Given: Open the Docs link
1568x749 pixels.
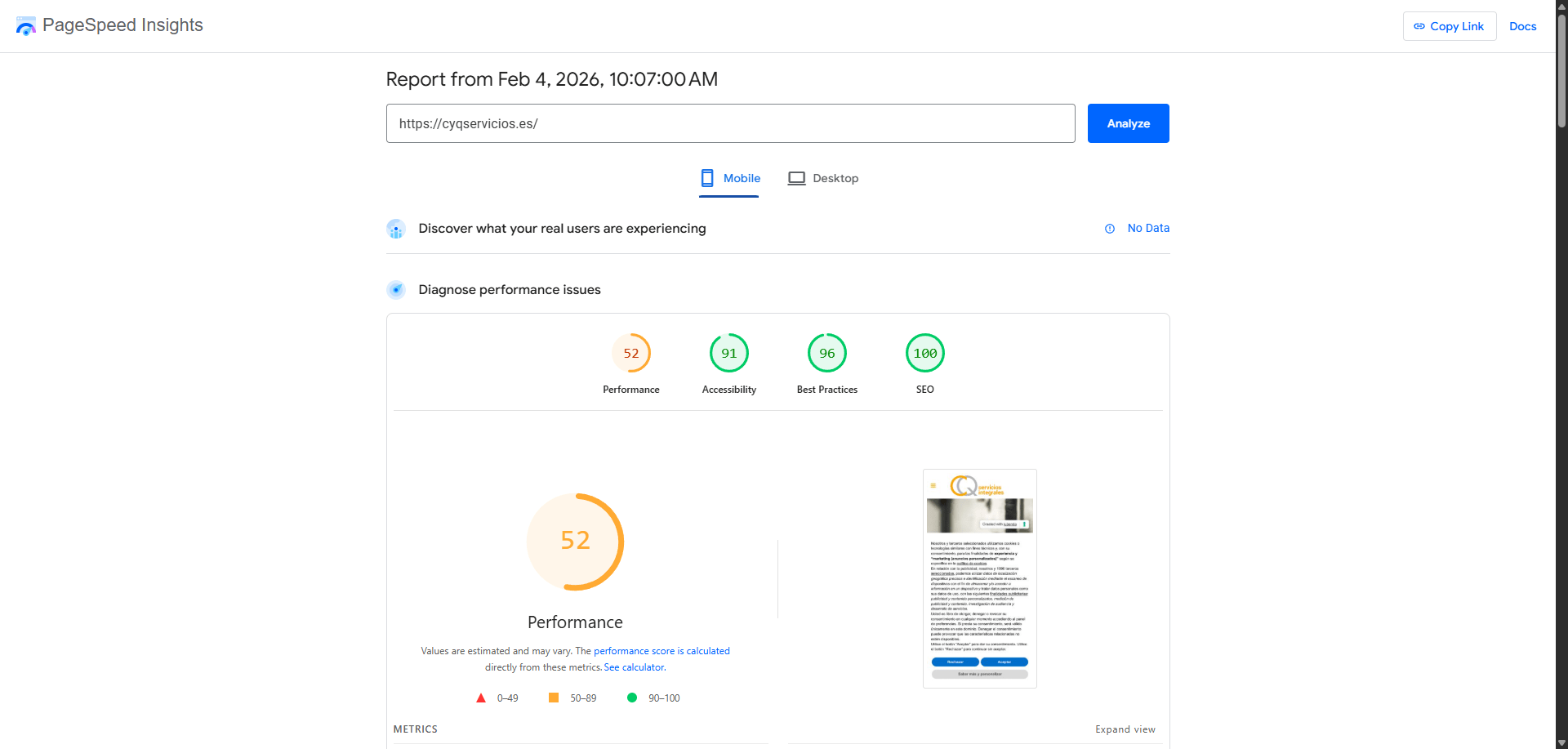Looking at the screenshot, I should (1522, 26).
